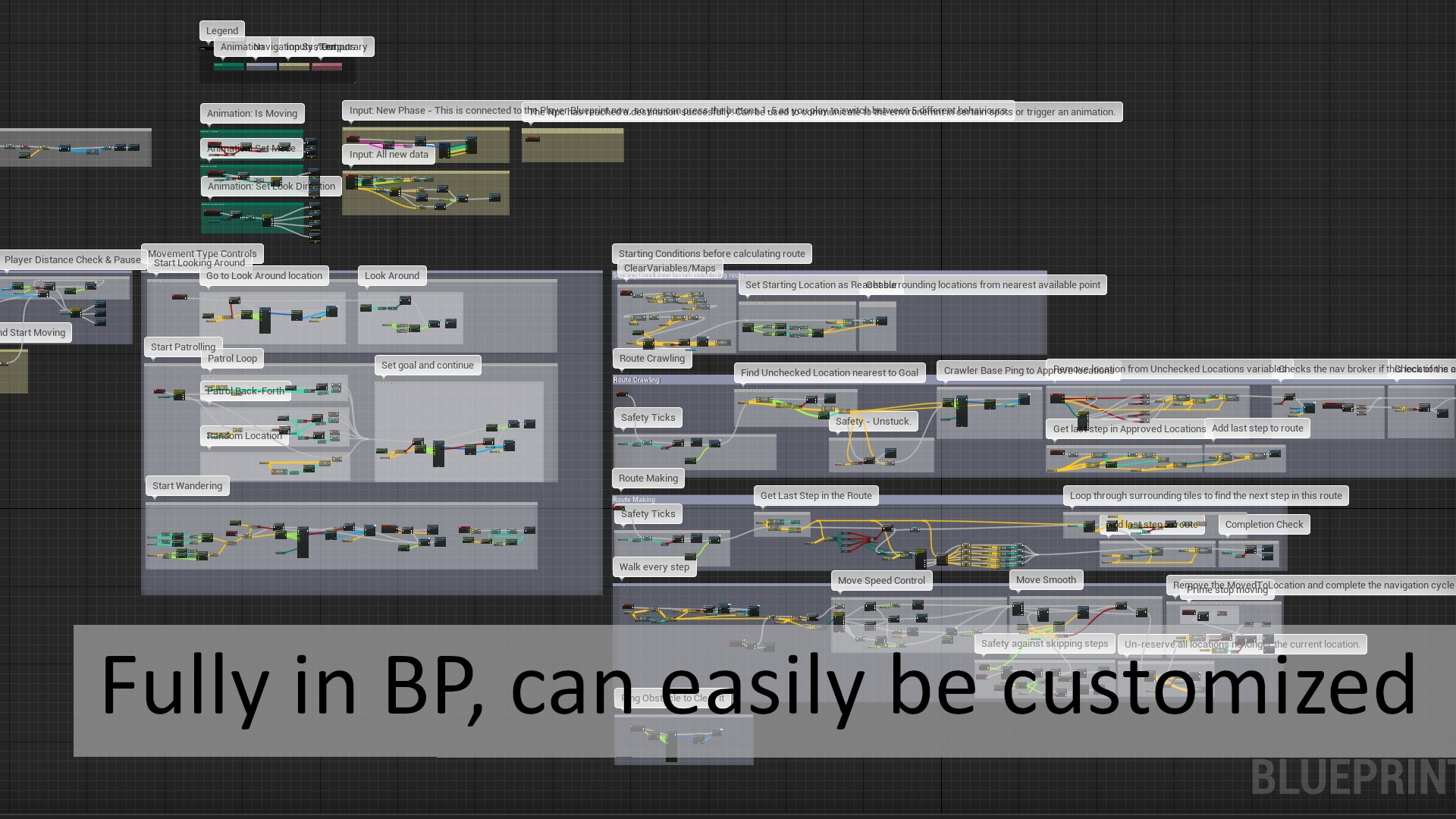
Task: Select the Safety - Unstuck comment bubble
Action: [x=873, y=421]
